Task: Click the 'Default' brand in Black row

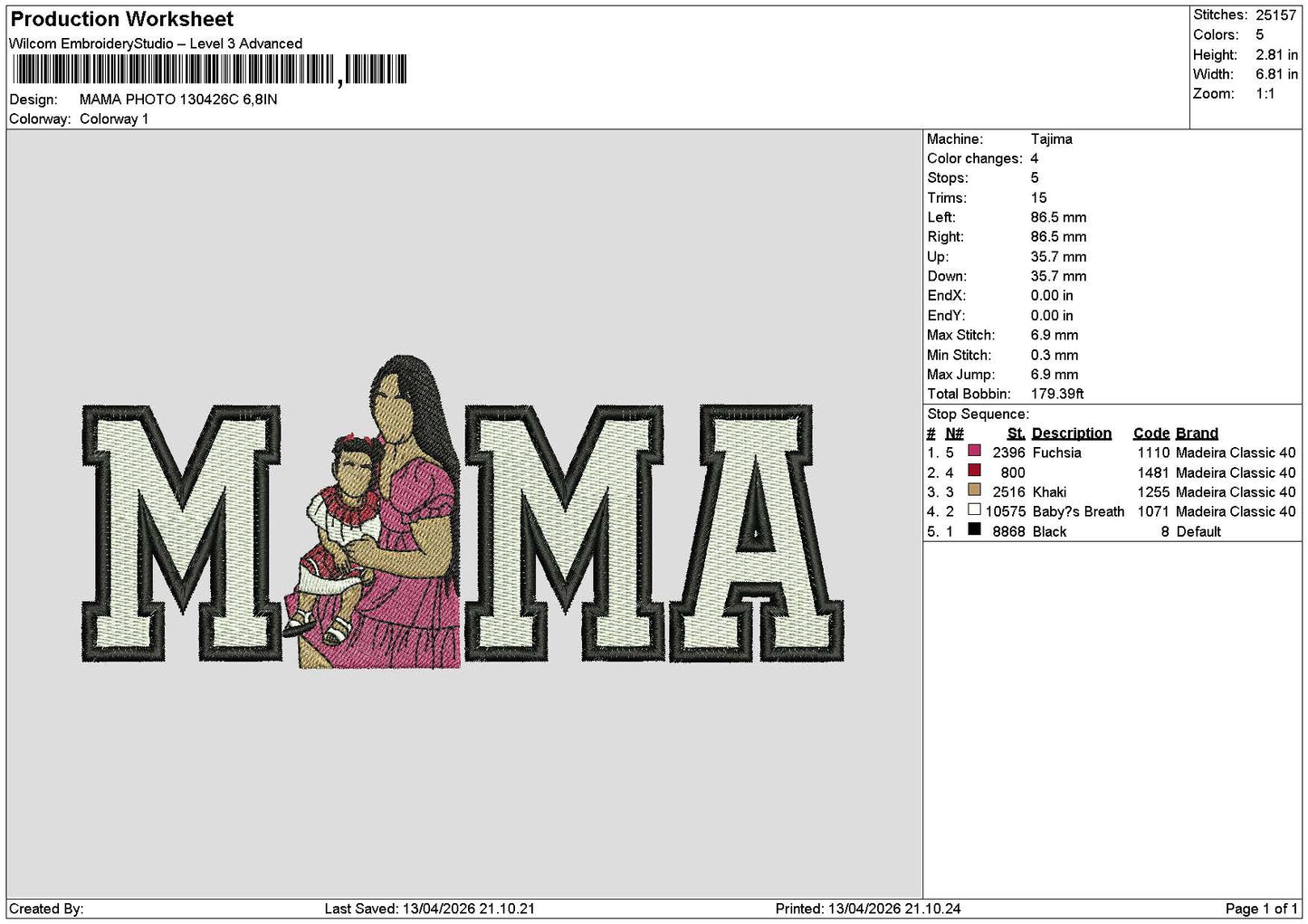Action: tap(1198, 532)
